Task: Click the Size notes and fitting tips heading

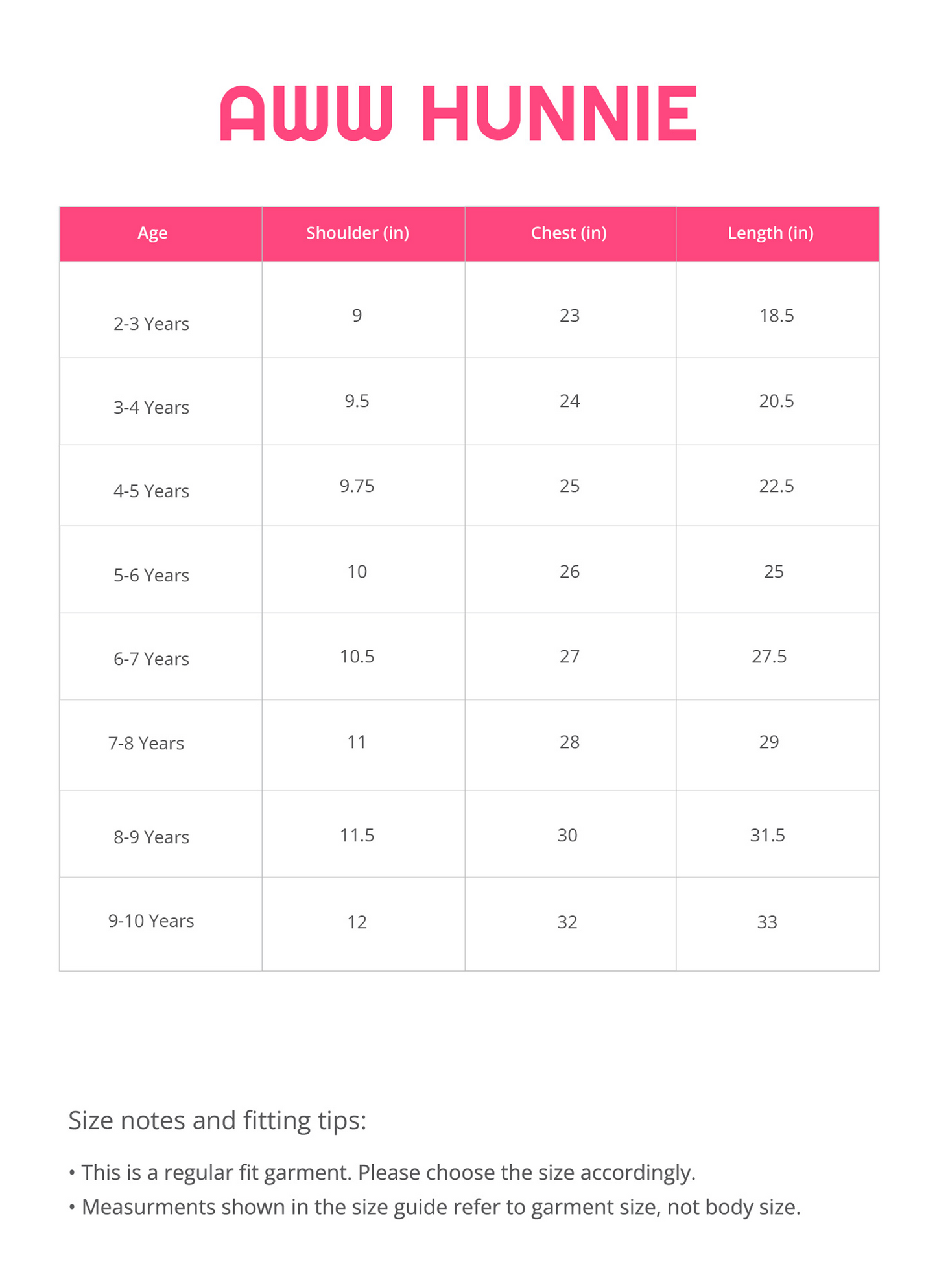Action: (217, 1121)
